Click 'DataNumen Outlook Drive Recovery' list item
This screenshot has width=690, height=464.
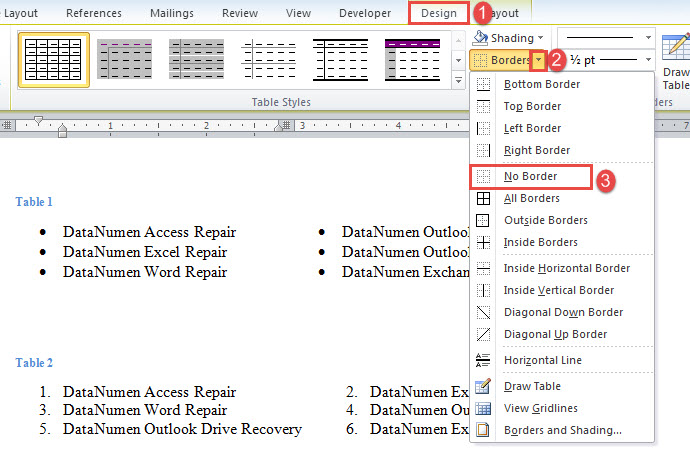pos(182,429)
